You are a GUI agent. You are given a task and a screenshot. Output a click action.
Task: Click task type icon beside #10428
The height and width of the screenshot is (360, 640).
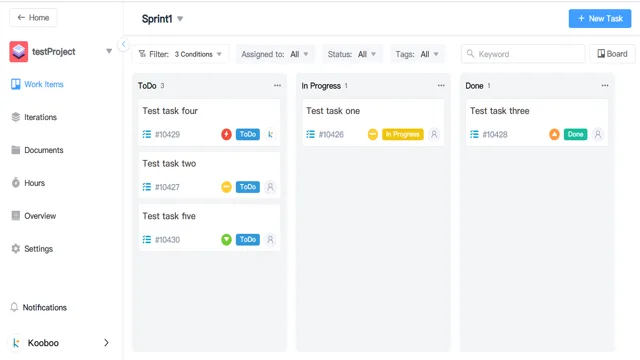click(x=474, y=134)
